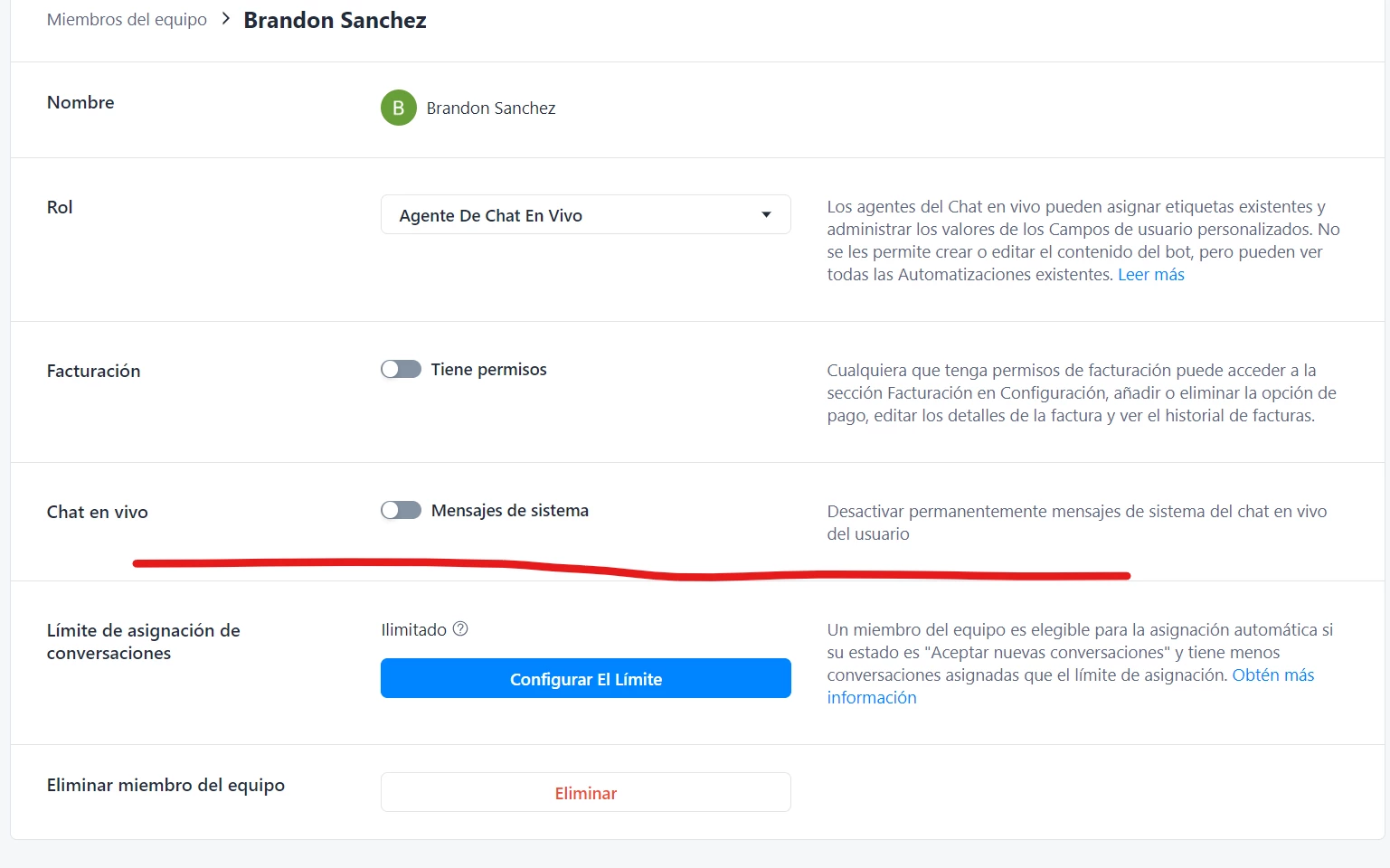Click the bold "Brandon Sanchez" page title
This screenshot has height=868, width=1390.
pyautogui.click(x=335, y=20)
